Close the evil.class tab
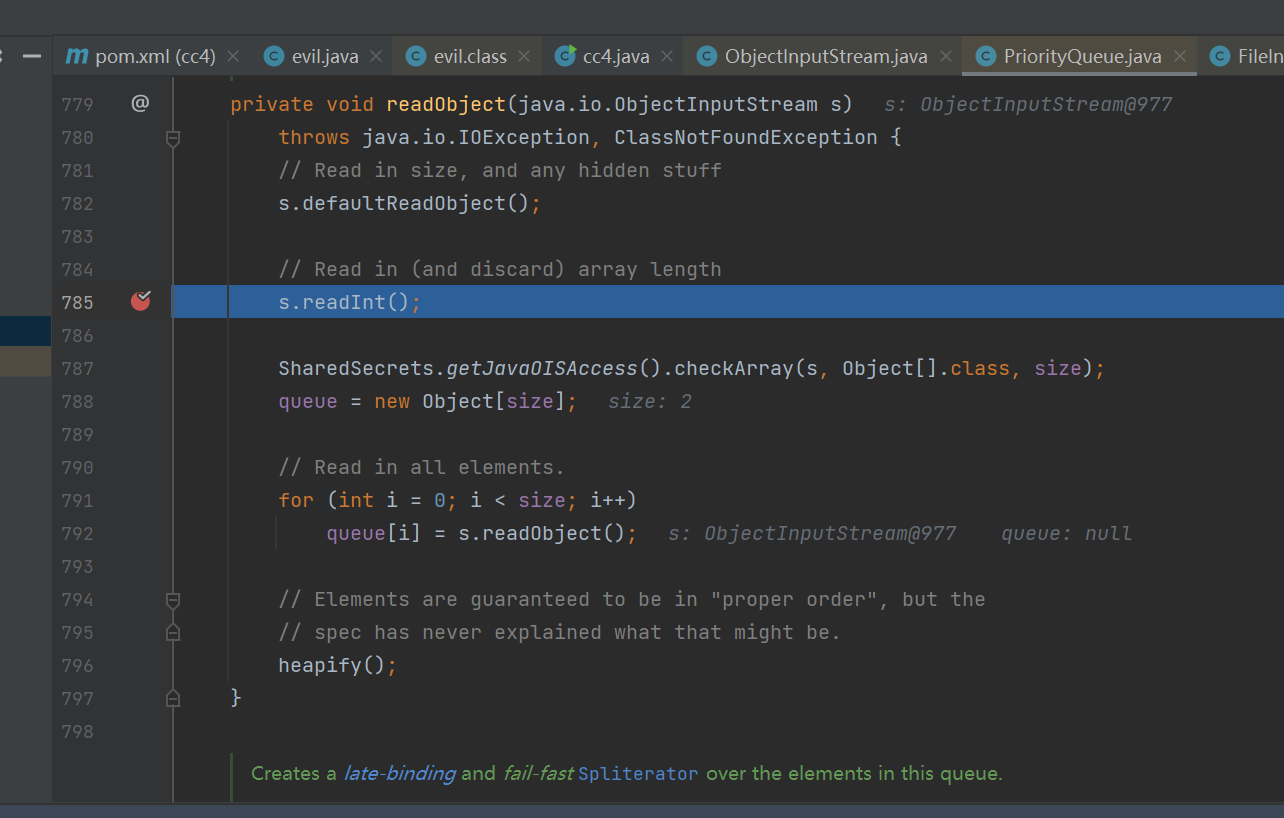Viewport: 1284px width, 818px height. 525,56
